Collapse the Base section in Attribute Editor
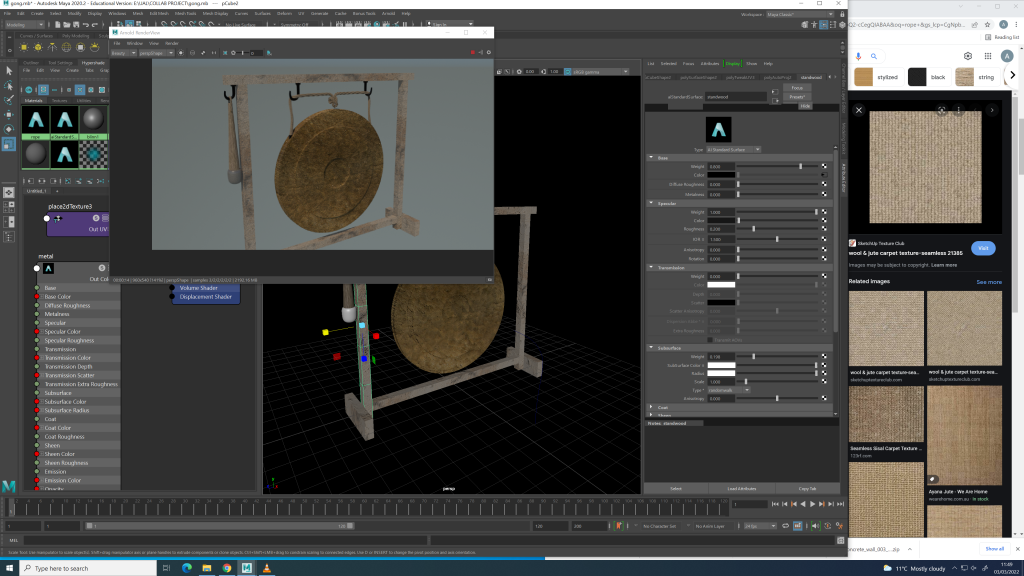The image size is (1024, 576). point(651,157)
